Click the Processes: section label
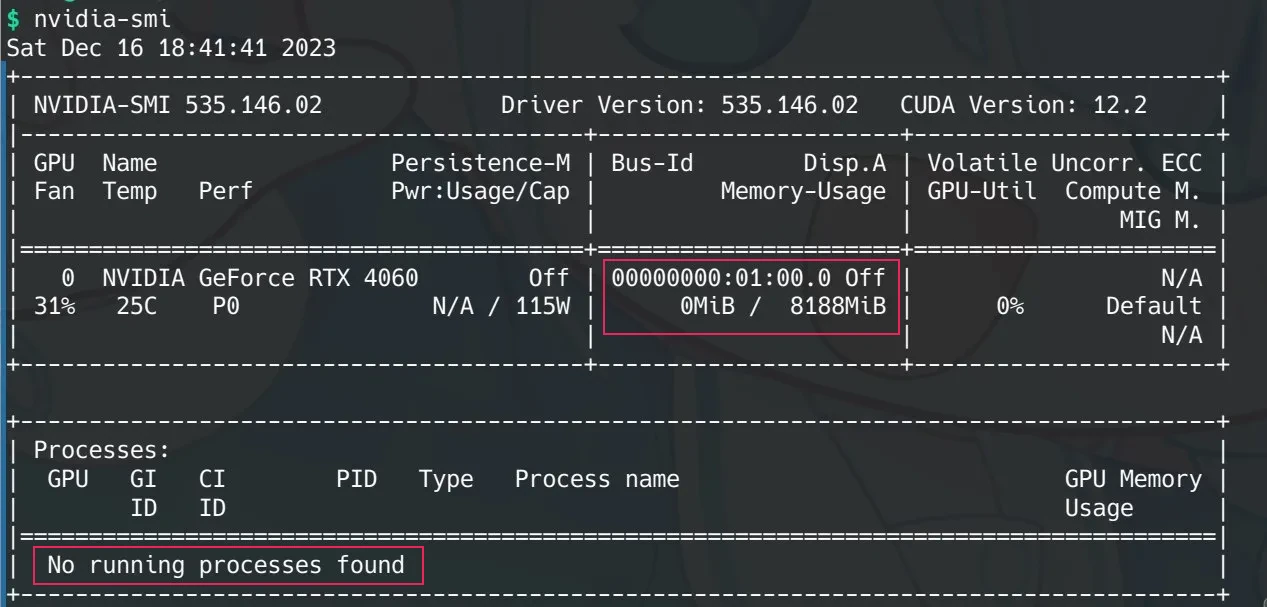This screenshot has width=1267, height=607. click(x=102, y=451)
